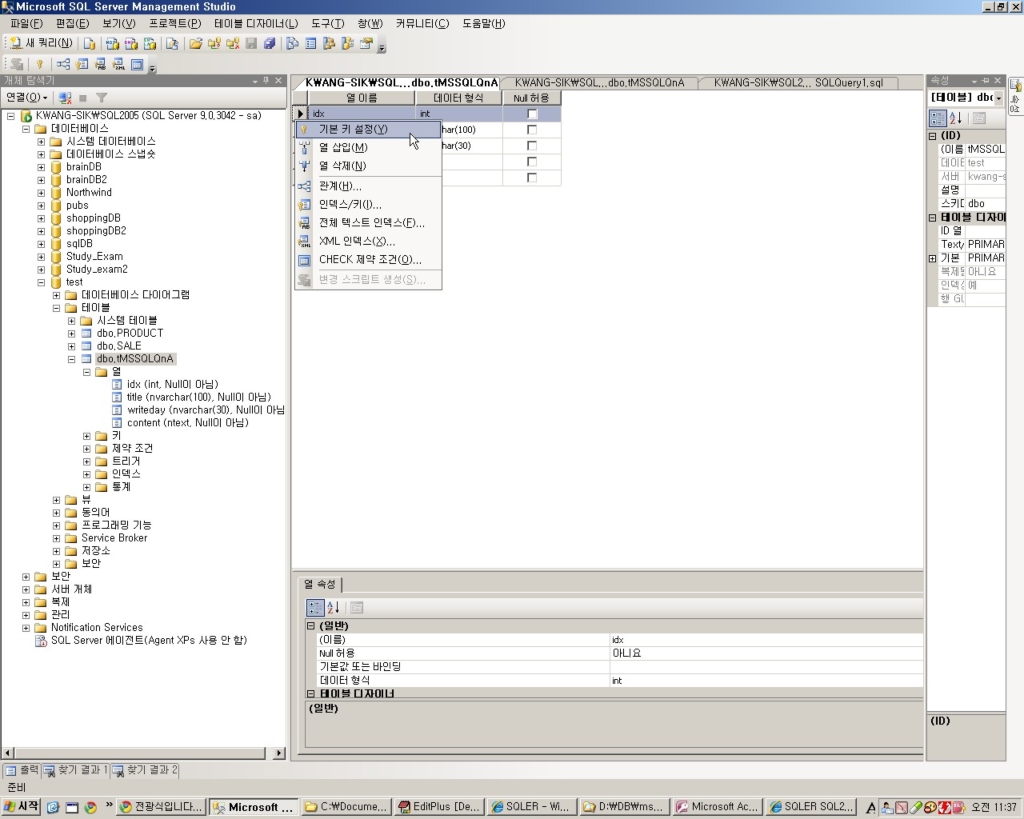Open the 도구(T) menu
The height and width of the screenshot is (819, 1024).
tap(327, 24)
